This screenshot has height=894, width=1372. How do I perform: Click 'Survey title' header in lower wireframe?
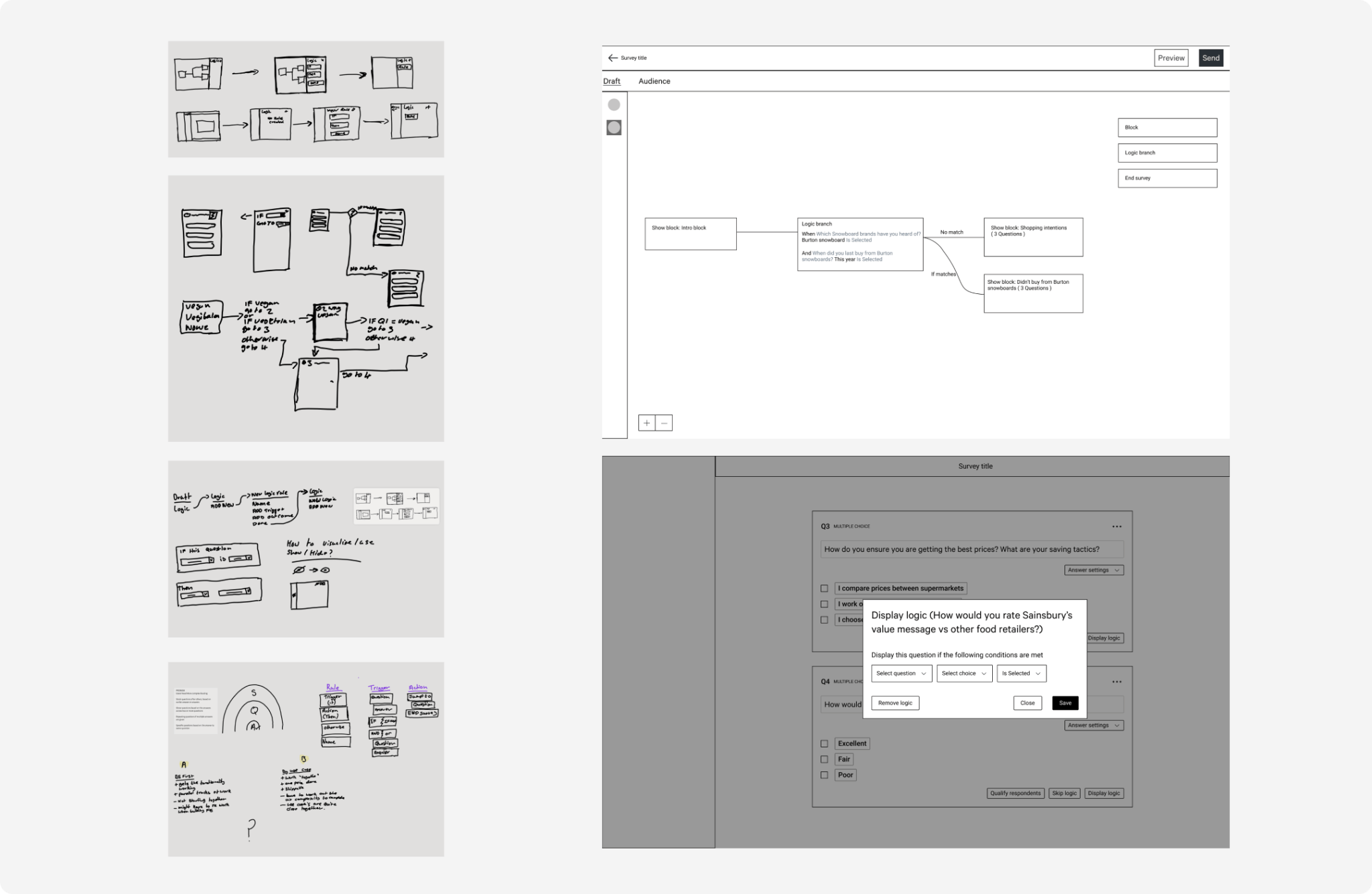(x=975, y=466)
